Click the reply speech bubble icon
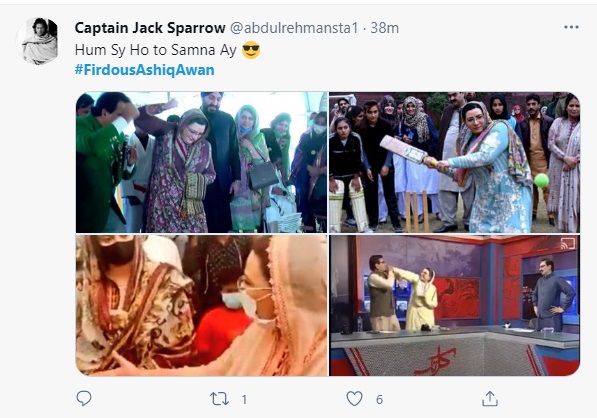Viewport: 597px width, 418px height. tap(84, 399)
